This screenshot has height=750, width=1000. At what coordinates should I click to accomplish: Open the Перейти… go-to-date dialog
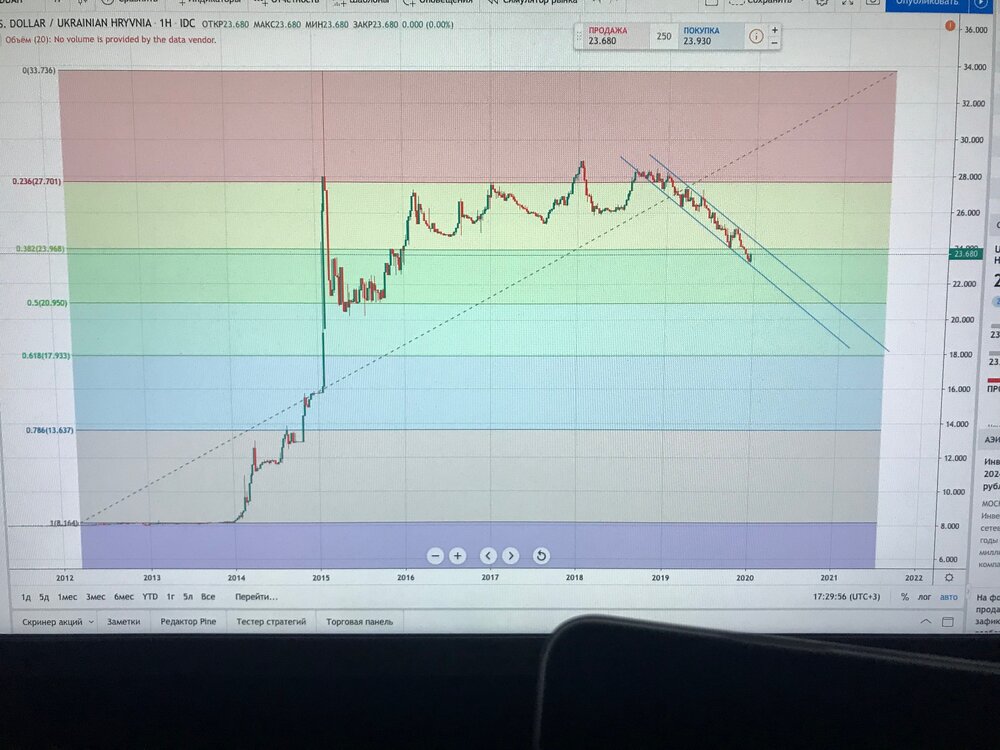click(256, 597)
